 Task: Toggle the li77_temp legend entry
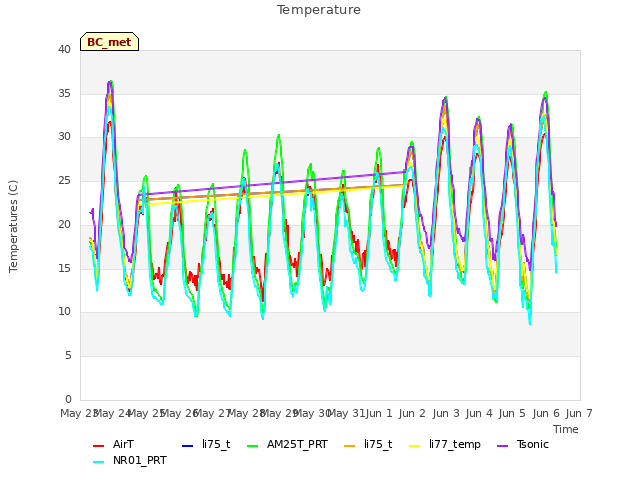[445, 444]
